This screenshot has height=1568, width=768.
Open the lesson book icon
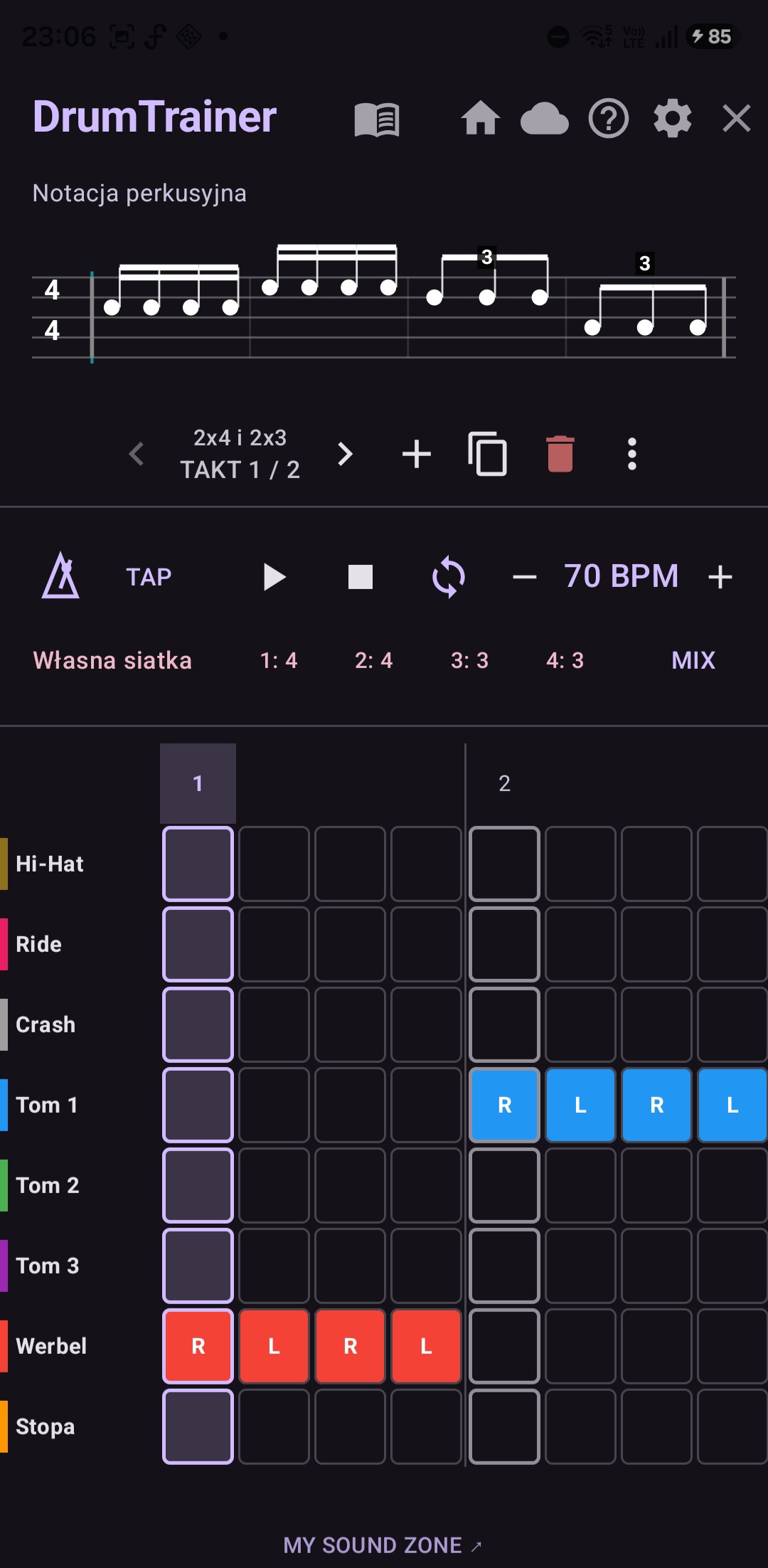[377, 119]
